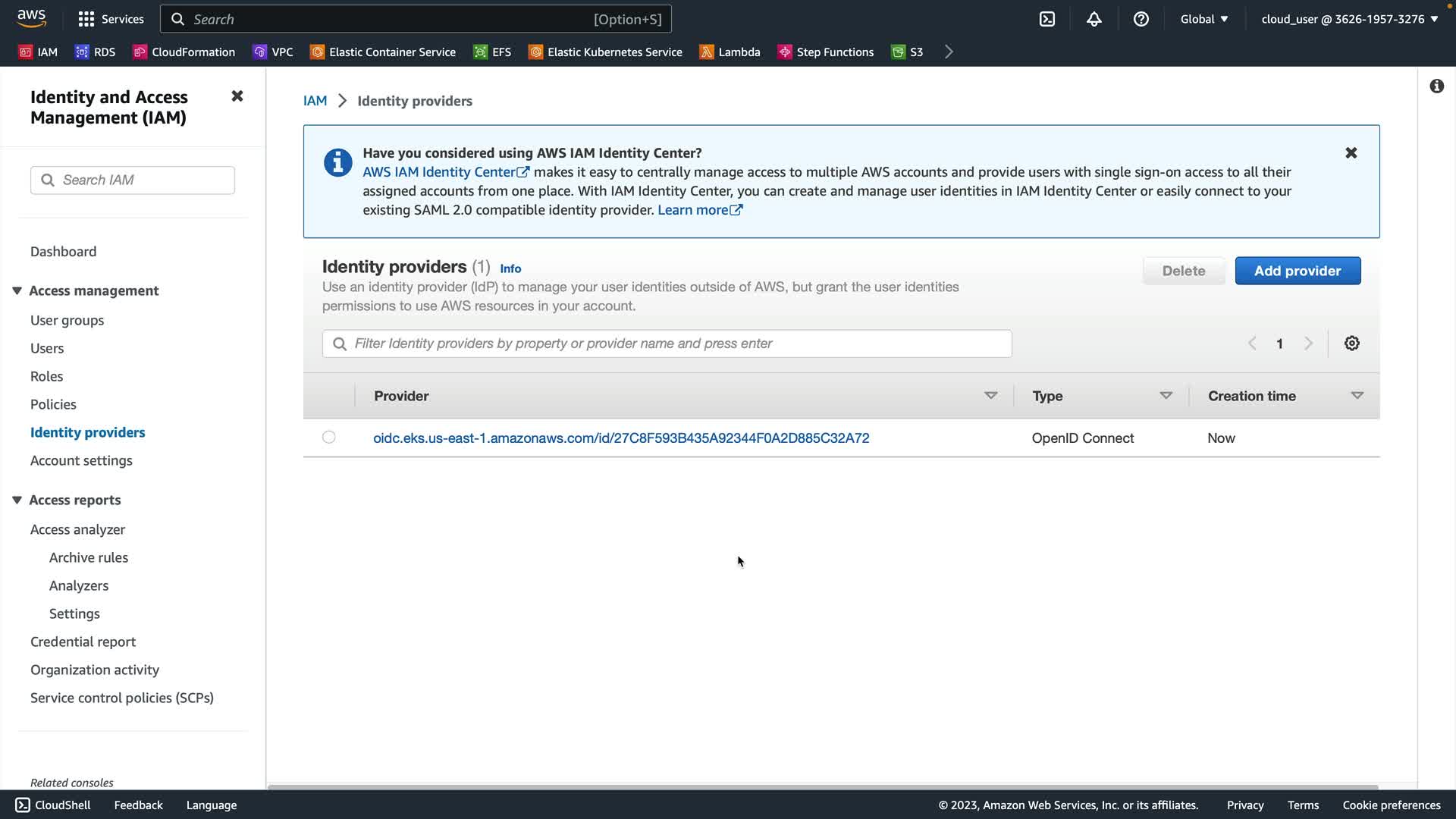Click the Add provider button
Viewport: 1456px width, 819px height.
point(1297,271)
